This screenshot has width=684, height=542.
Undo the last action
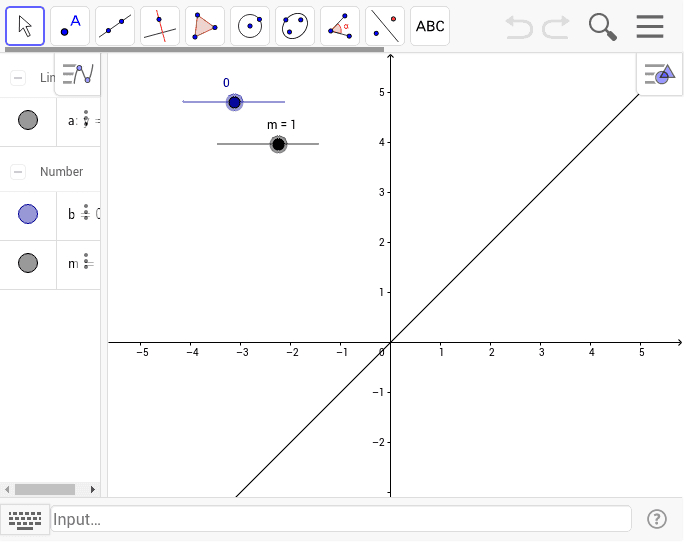[519, 27]
